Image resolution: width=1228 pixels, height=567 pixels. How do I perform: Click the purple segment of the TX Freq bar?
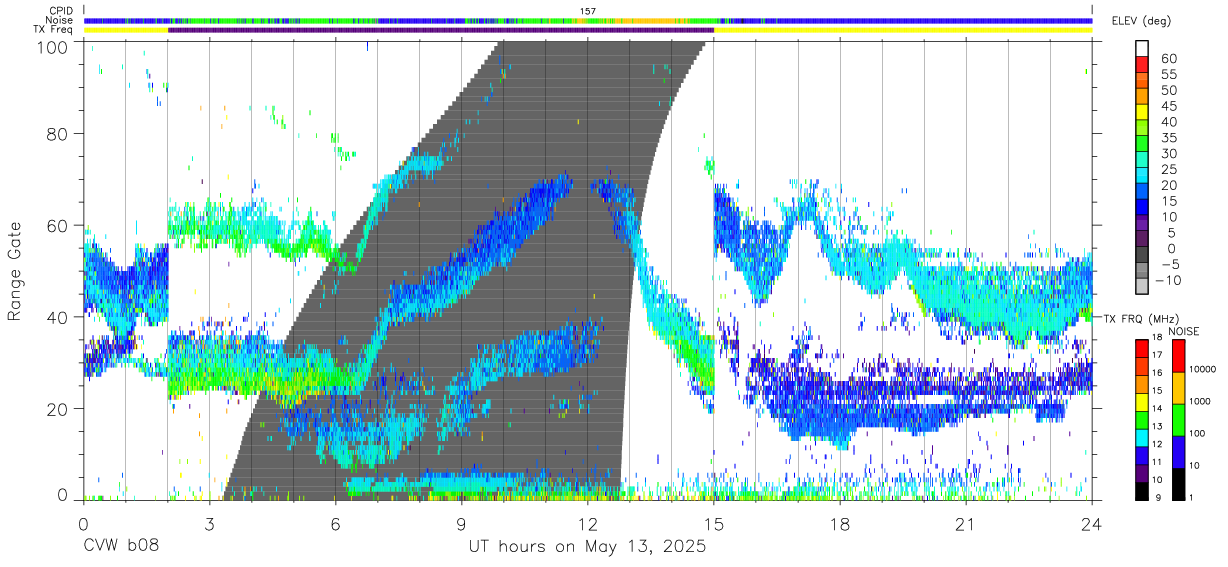point(441,30)
